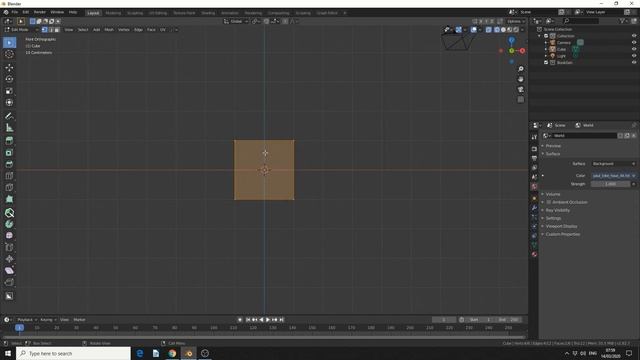The image size is (640, 360).
Task: Click the viewport zoom magnifier gizmo
Action: tap(521, 69)
